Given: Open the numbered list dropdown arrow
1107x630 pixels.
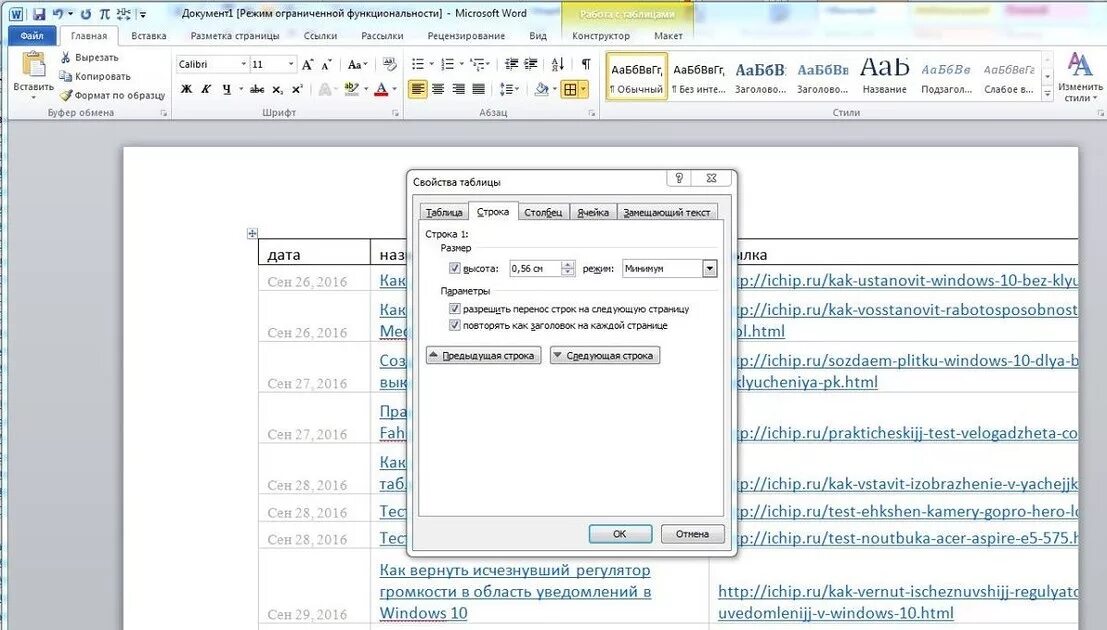Looking at the screenshot, I should 461,64.
